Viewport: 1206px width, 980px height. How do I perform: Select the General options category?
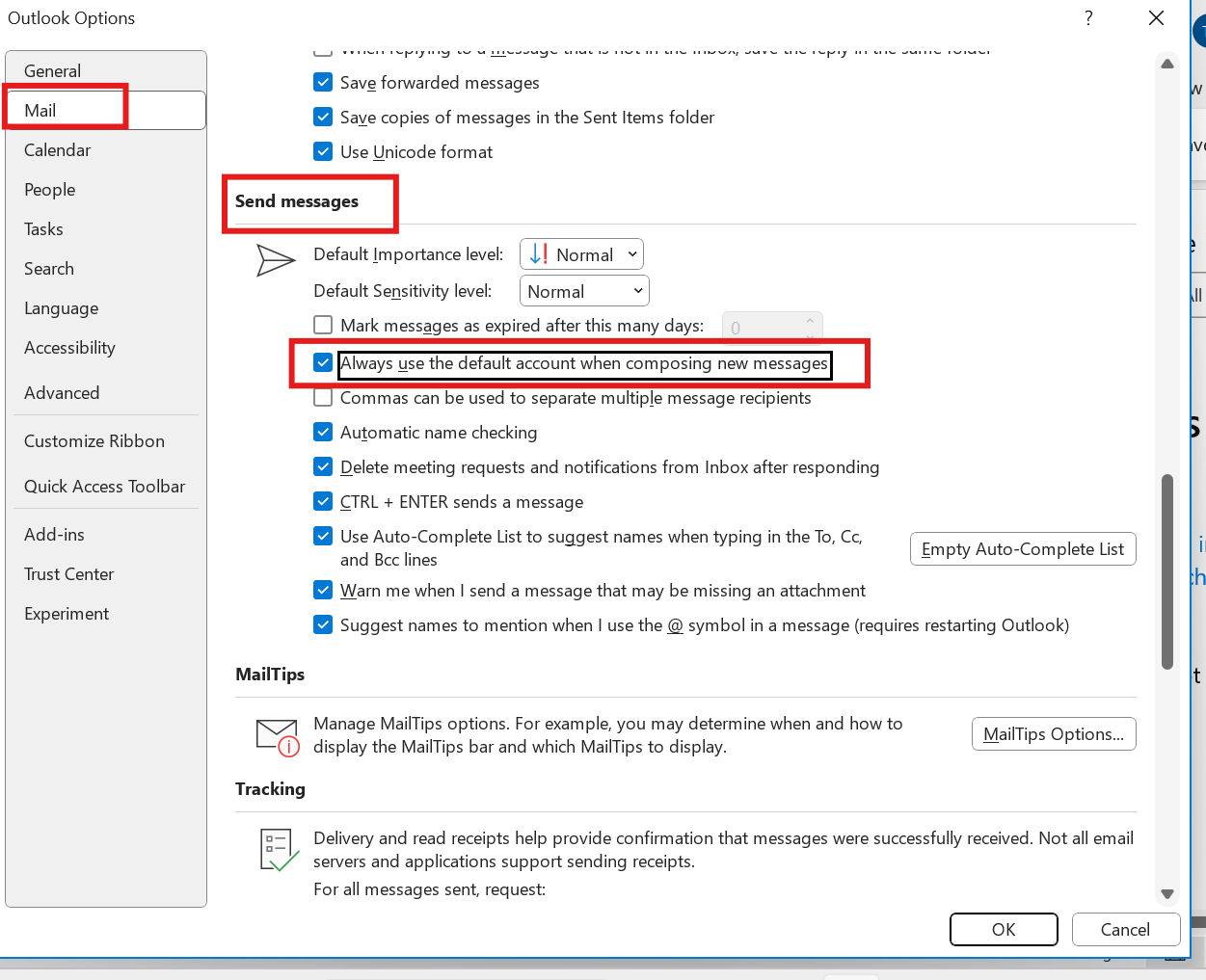(106, 71)
